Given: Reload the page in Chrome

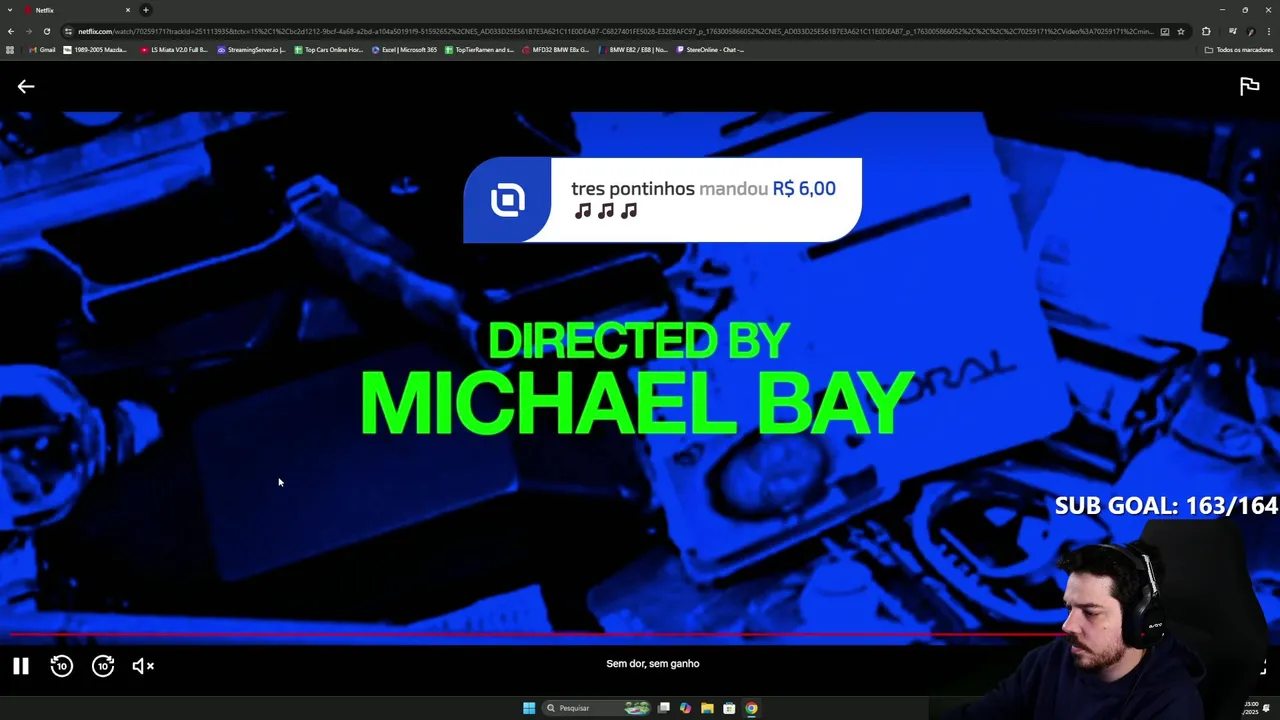Looking at the screenshot, I should [47, 31].
